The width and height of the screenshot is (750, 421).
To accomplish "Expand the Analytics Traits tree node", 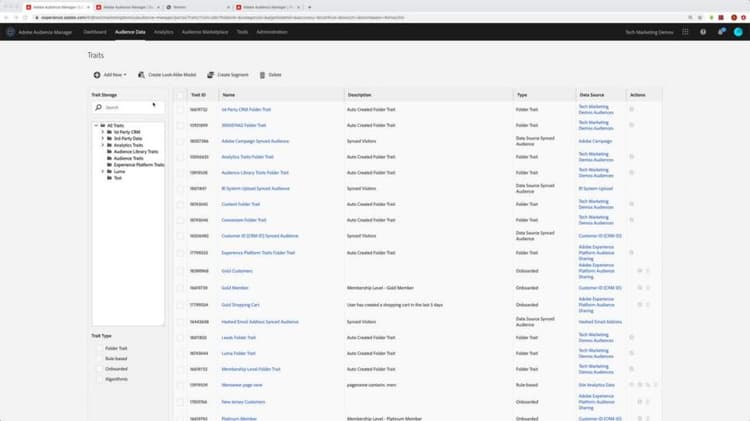I will coord(103,145).
